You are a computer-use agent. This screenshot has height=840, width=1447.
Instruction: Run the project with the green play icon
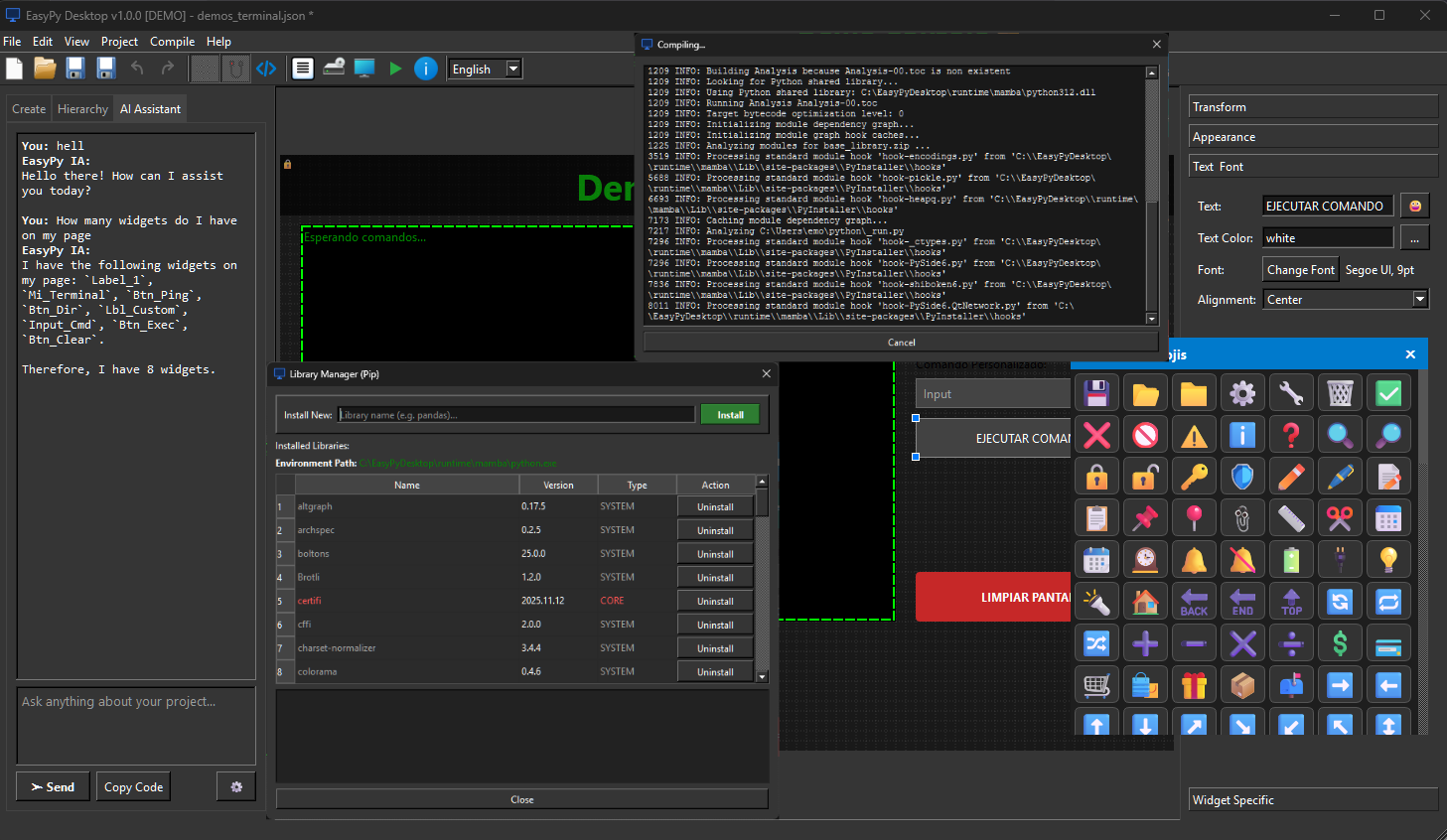pos(395,69)
